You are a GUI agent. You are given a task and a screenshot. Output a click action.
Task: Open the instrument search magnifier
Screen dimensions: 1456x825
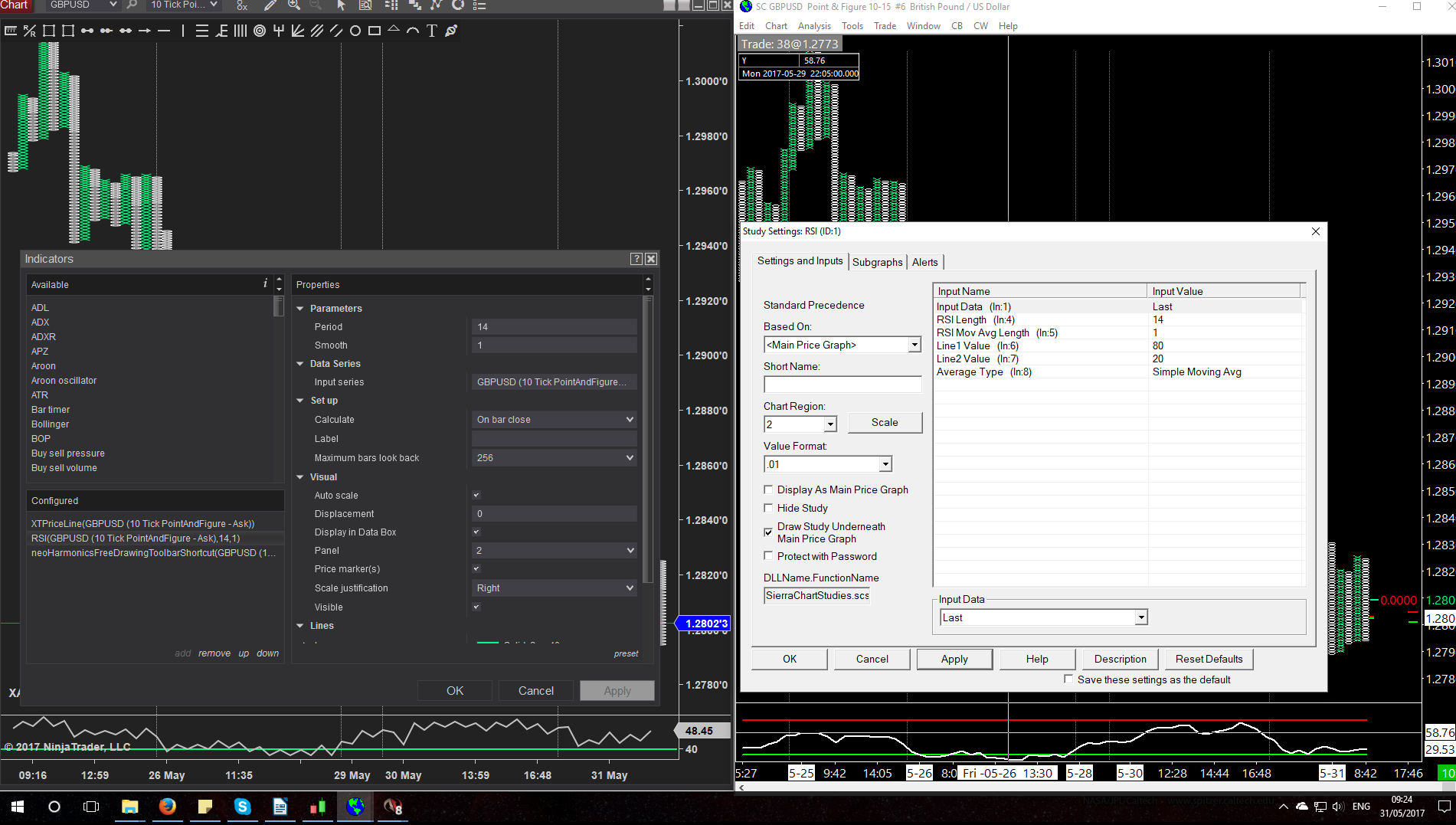click(132, 5)
